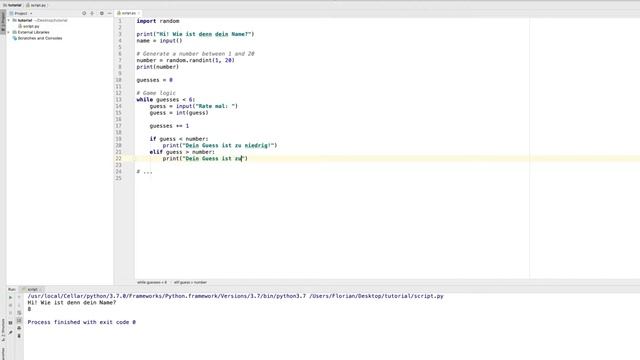The image size is (640, 360).
Task: Select External Libraries in project tree
Action: pos(33,32)
